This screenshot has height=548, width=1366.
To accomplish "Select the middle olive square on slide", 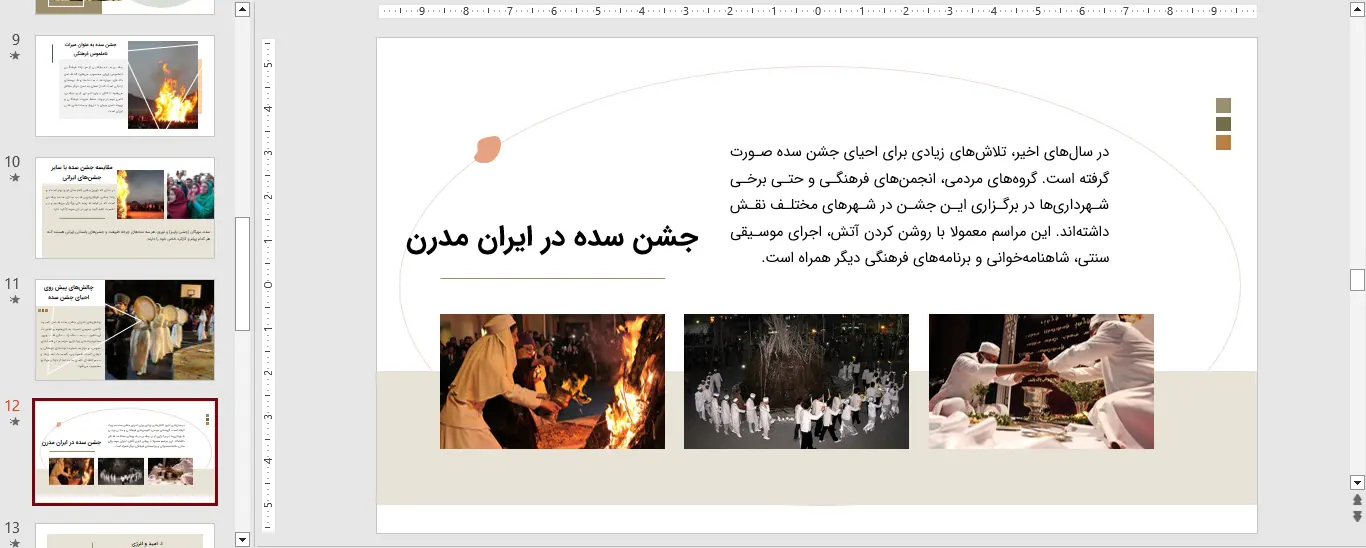I will coord(1223,124).
